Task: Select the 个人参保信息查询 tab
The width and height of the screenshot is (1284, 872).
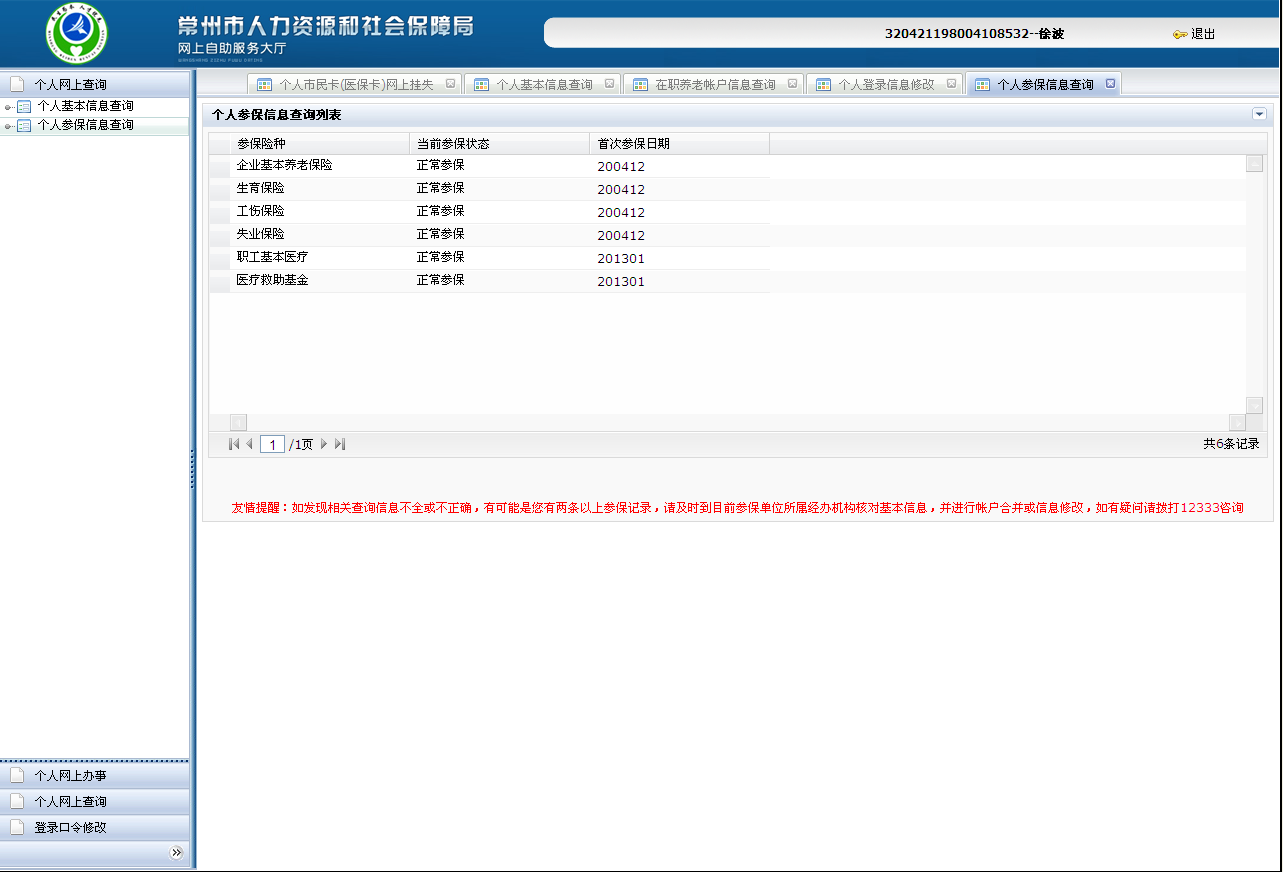Action: pos(1044,85)
